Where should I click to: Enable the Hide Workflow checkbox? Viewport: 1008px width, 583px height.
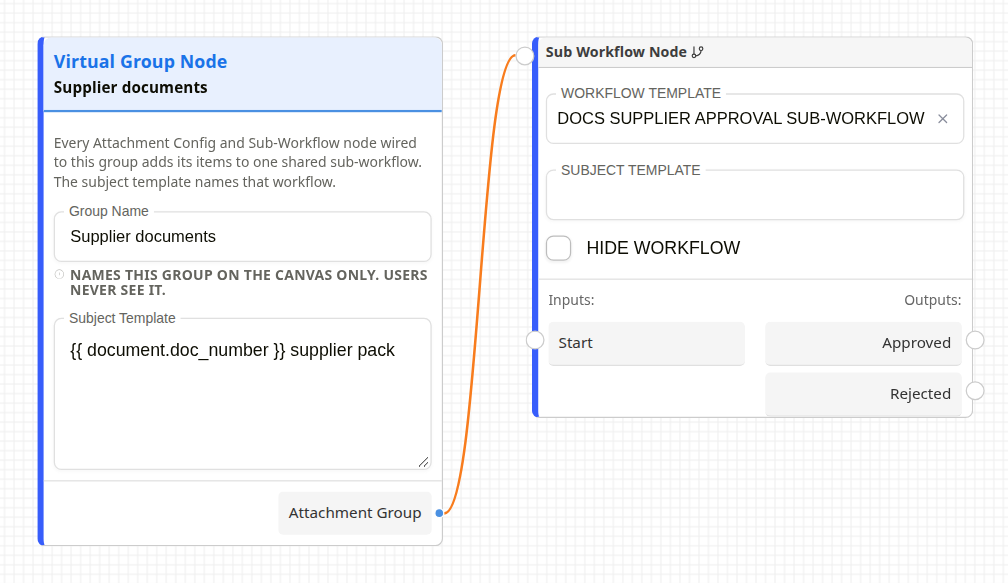point(559,248)
